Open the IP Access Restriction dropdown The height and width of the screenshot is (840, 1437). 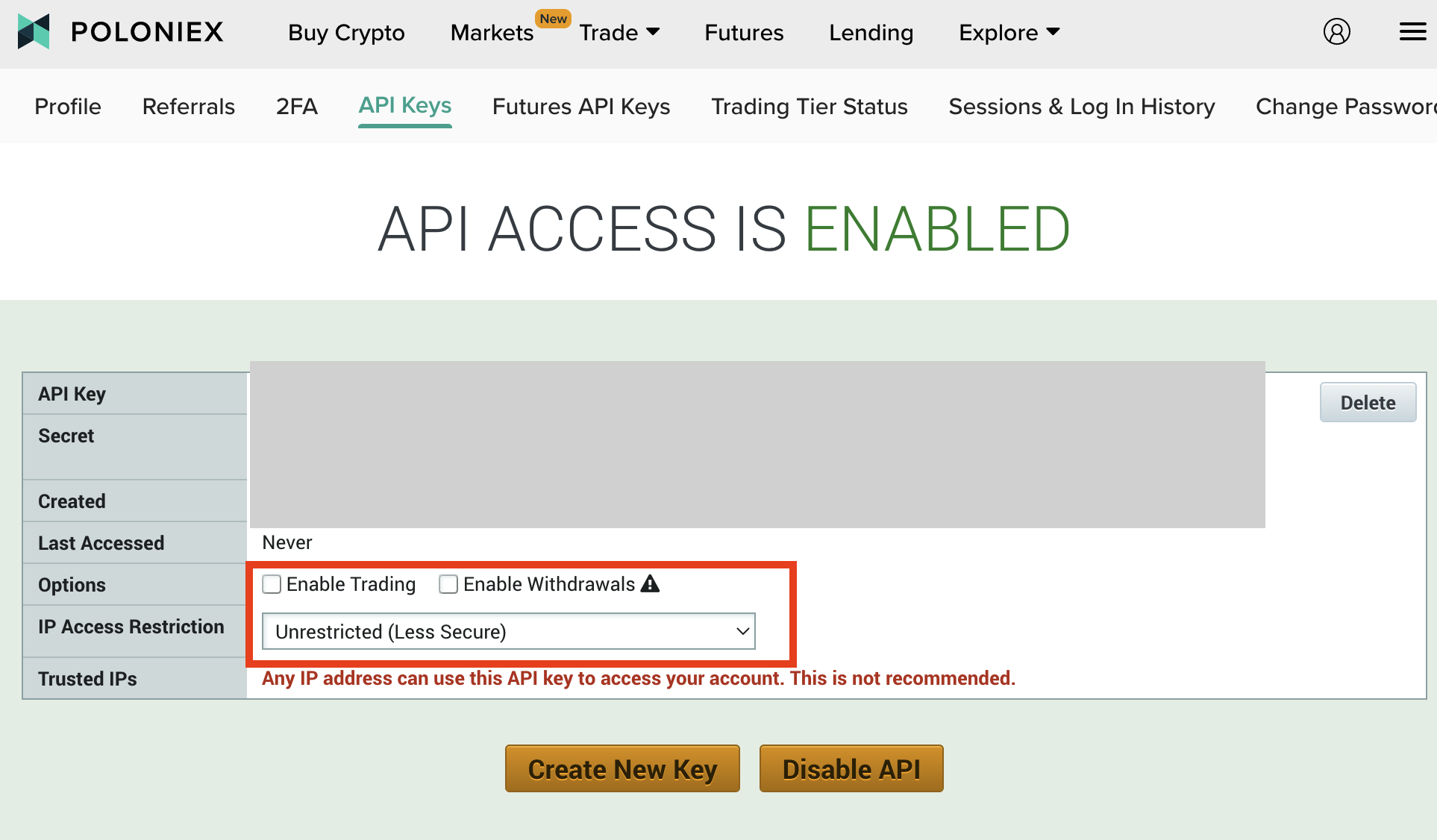point(509,631)
